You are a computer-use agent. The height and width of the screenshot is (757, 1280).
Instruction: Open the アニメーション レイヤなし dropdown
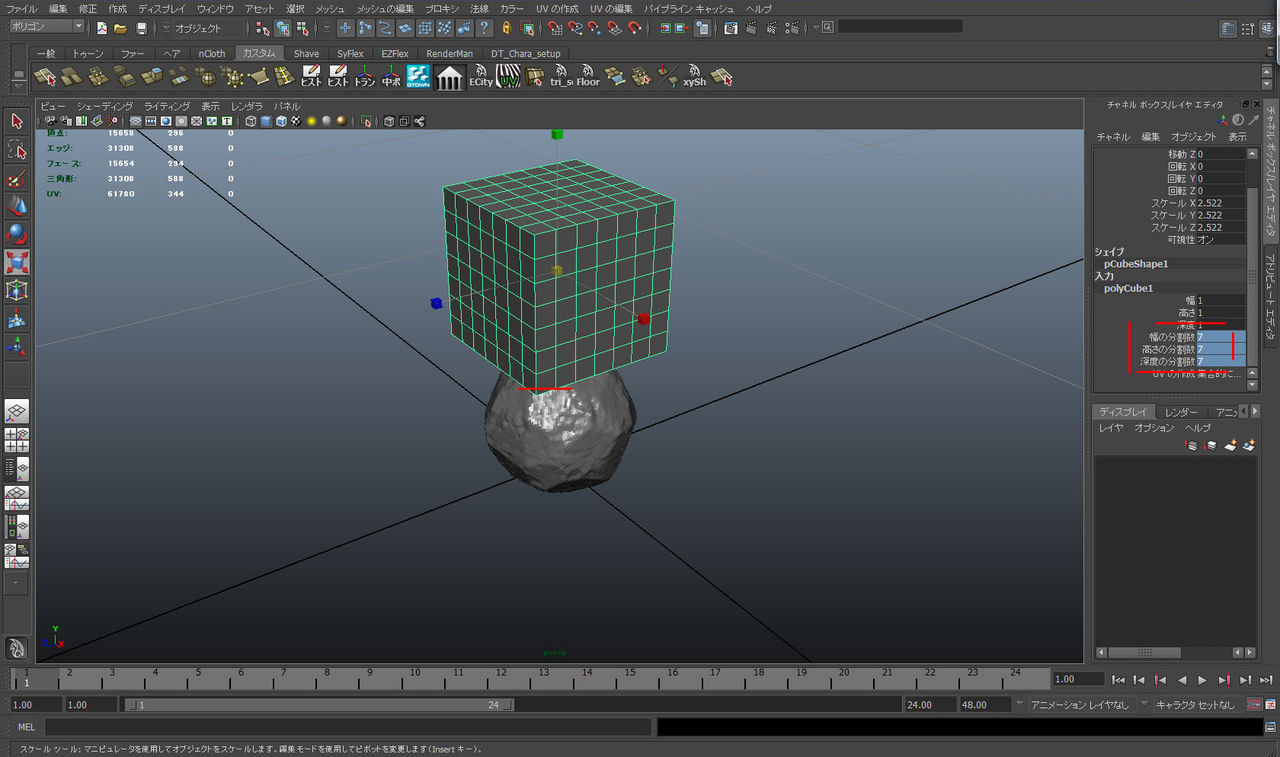click(1078, 705)
